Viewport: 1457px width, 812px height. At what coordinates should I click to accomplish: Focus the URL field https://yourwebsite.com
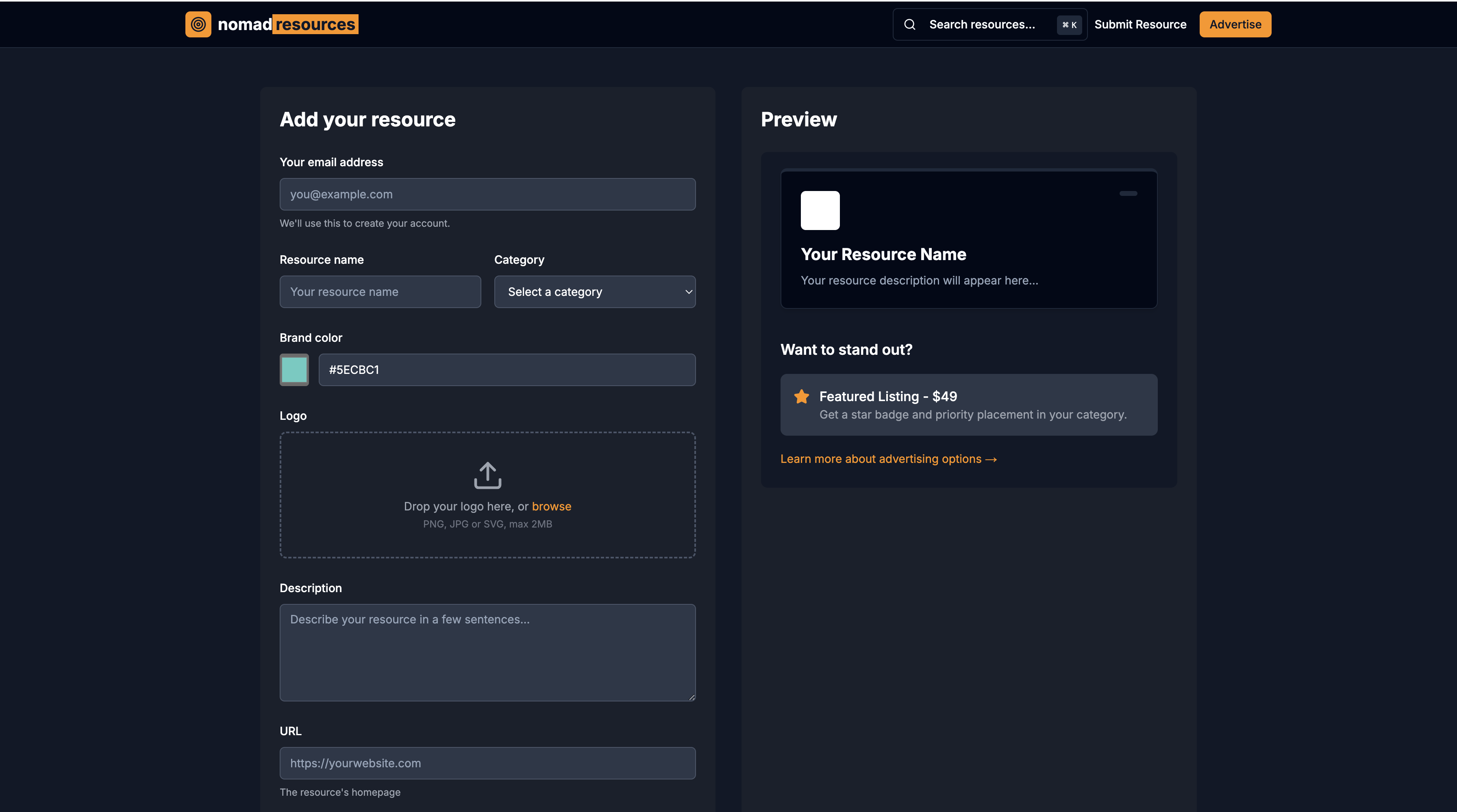487,763
